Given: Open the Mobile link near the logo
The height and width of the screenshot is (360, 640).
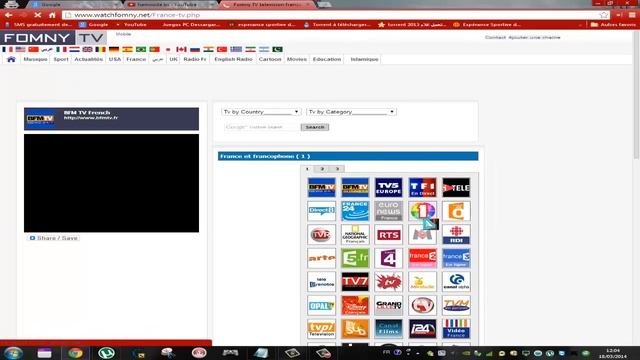Looking at the screenshot, I should 123,34.
